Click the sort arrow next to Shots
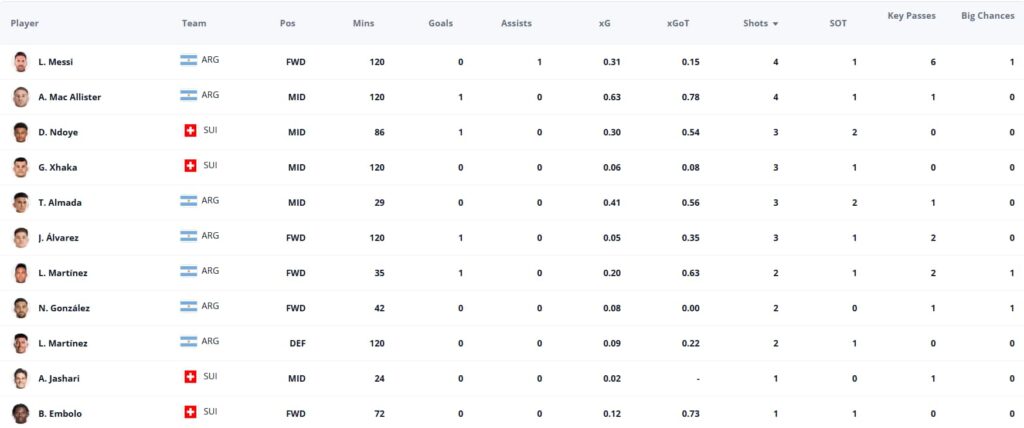Image resolution: width=1024 pixels, height=428 pixels. point(775,24)
